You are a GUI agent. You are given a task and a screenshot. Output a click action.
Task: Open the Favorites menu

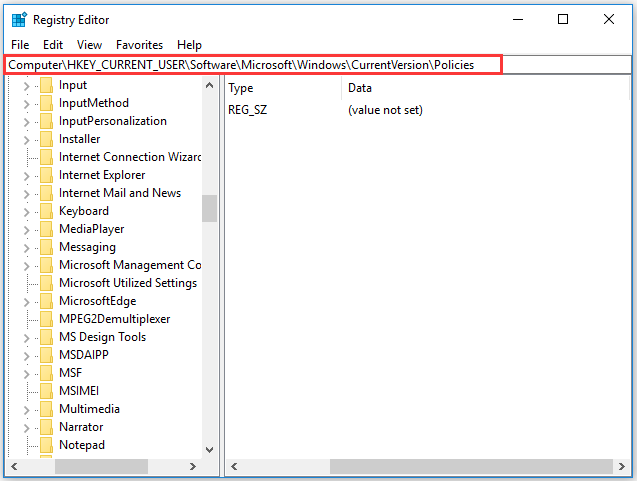pos(139,45)
